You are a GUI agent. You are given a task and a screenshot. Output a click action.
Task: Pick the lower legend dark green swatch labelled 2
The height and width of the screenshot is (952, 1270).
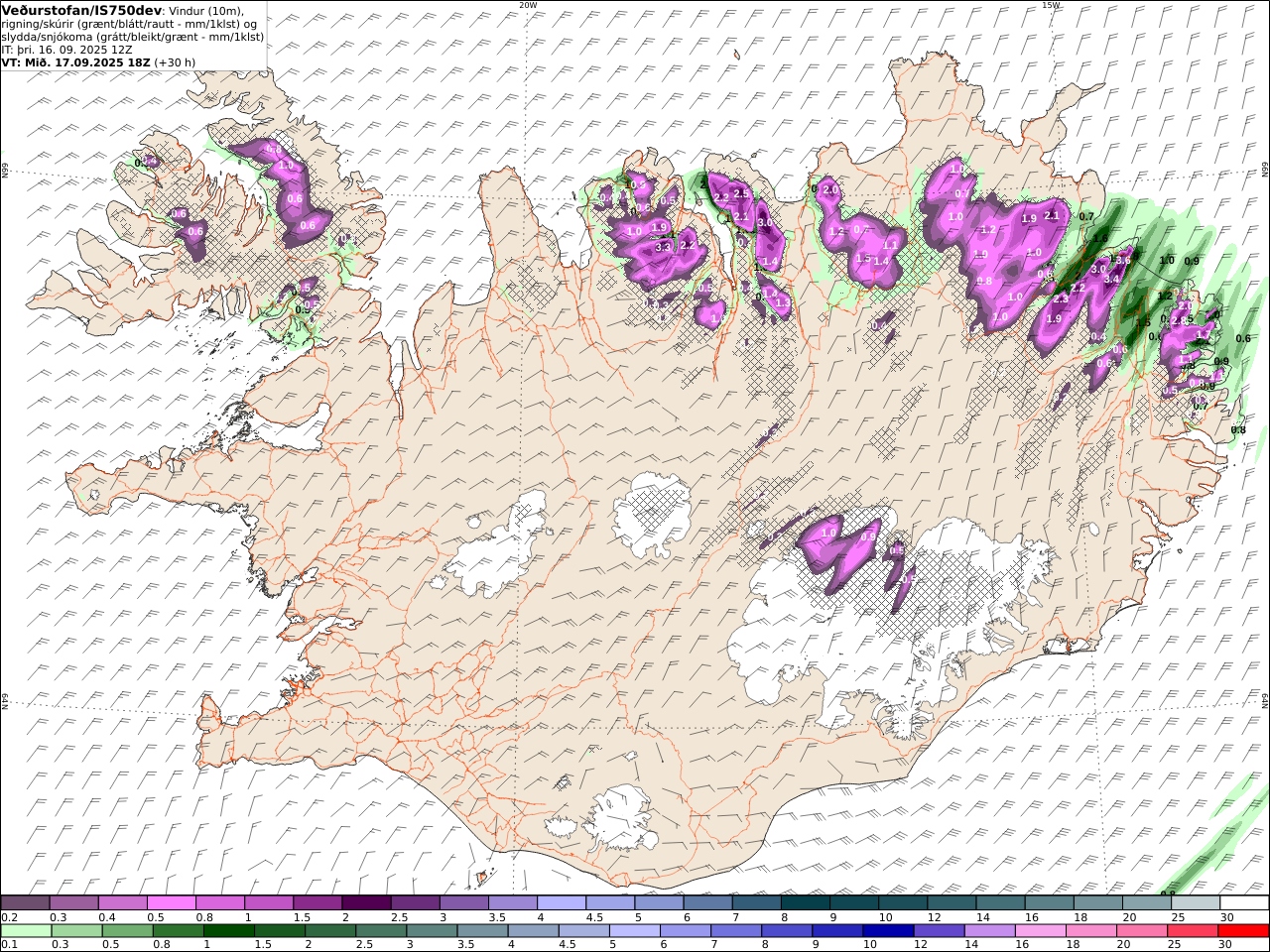point(330,931)
